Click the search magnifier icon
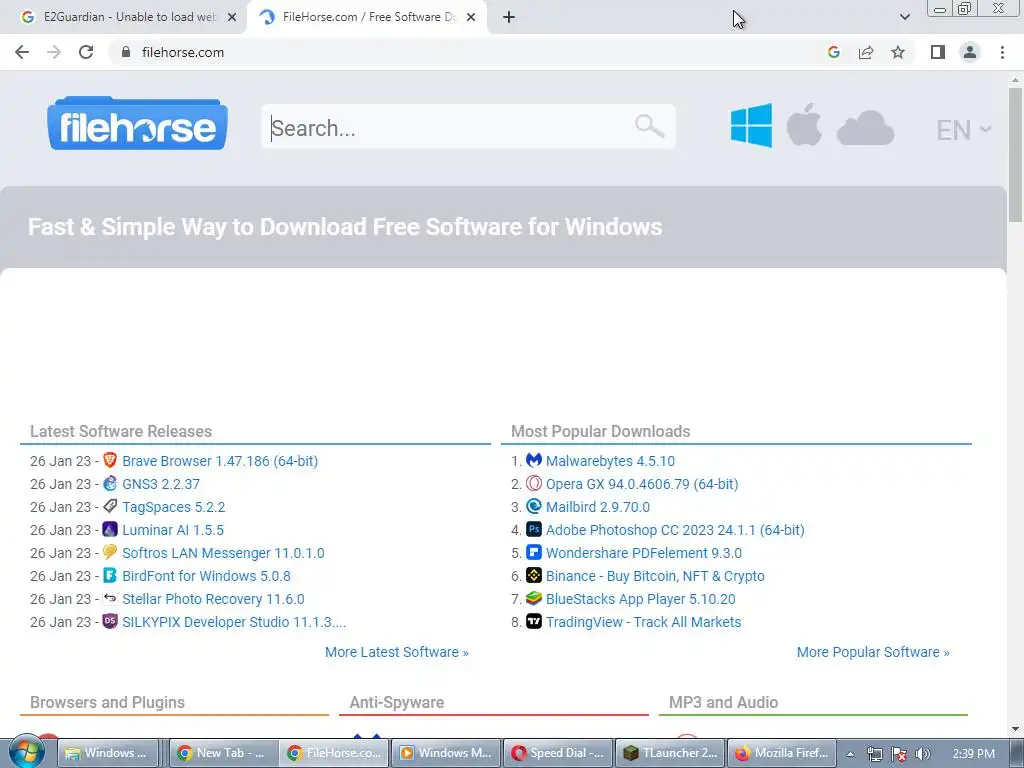Image resolution: width=1024 pixels, height=768 pixels. tap(649, 125)
